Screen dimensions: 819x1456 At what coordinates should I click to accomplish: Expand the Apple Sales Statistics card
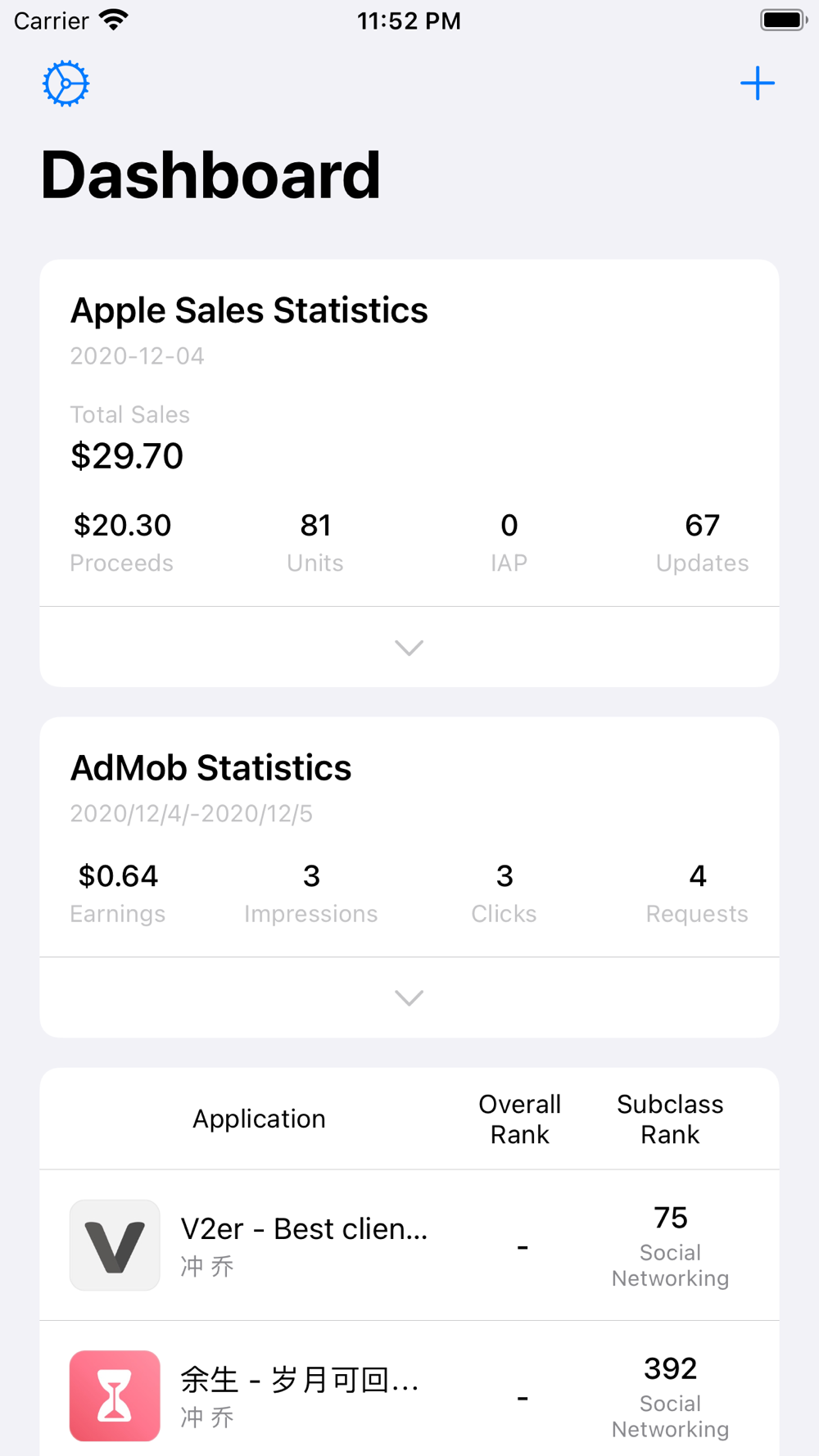409,648
